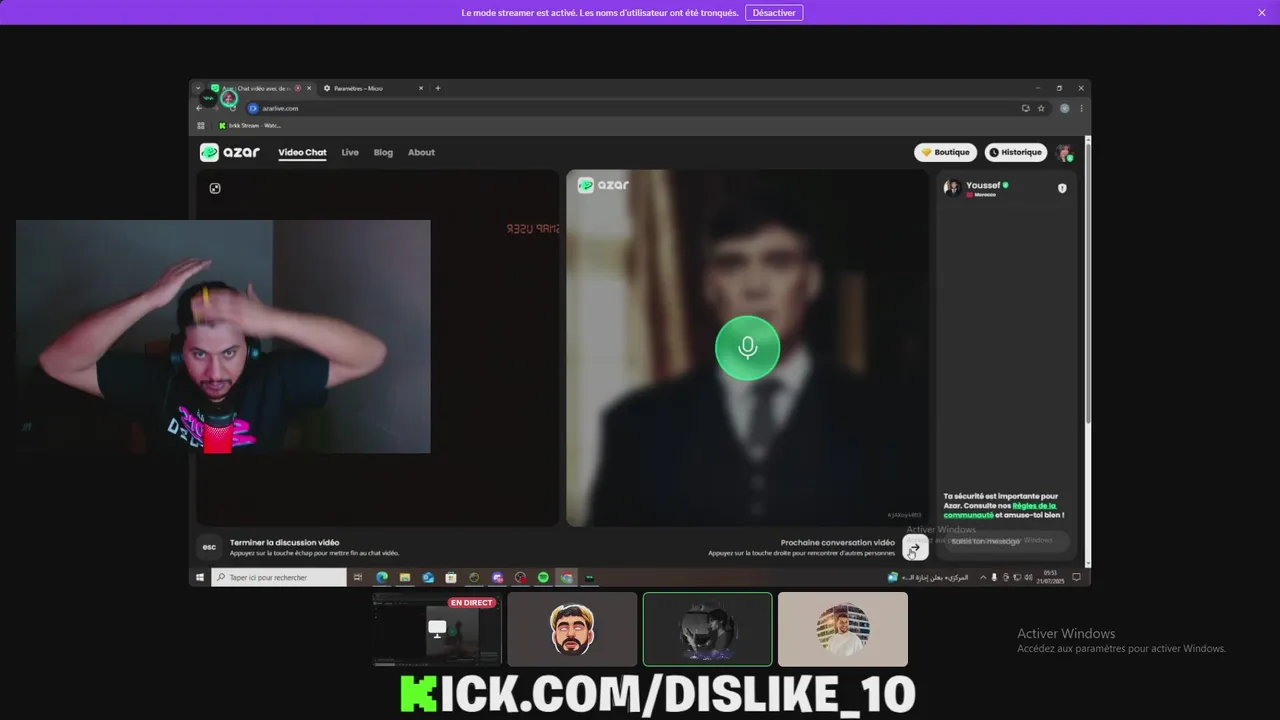Screen dimensions: 1280x720
Task: Open Spotify from the taskbar
Action: tap(543, 577)
